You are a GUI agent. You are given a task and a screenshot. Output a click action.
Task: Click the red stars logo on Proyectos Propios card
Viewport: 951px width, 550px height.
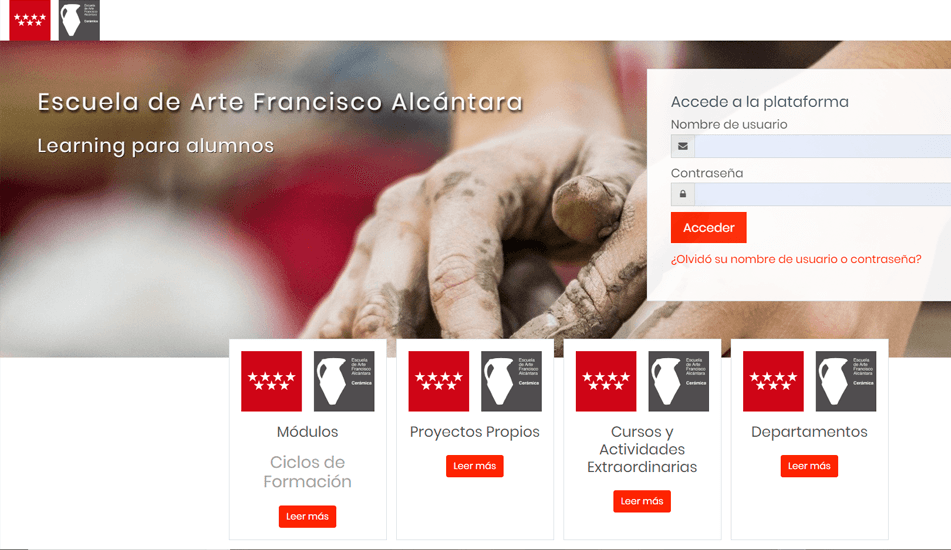[439, 381]
